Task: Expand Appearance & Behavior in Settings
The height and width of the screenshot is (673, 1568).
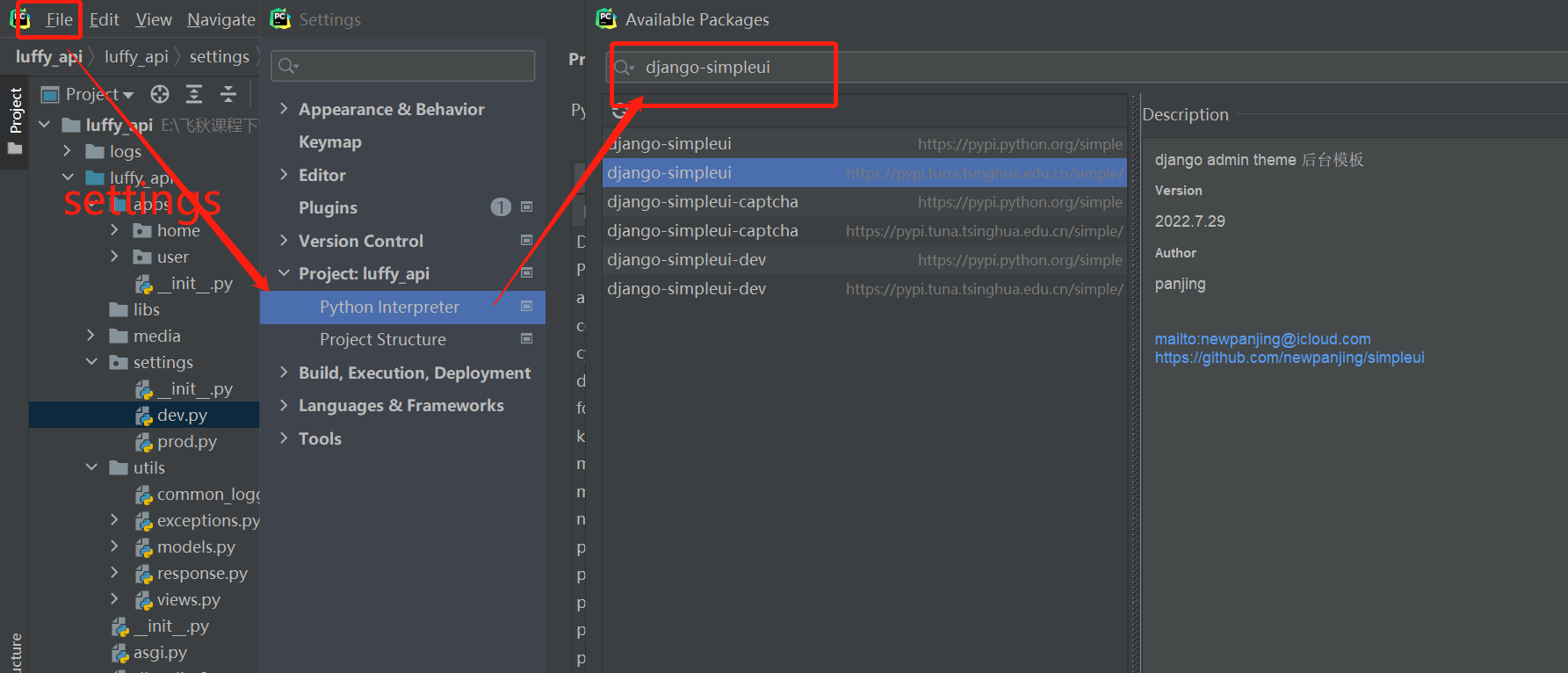Action: coord(284,108)
